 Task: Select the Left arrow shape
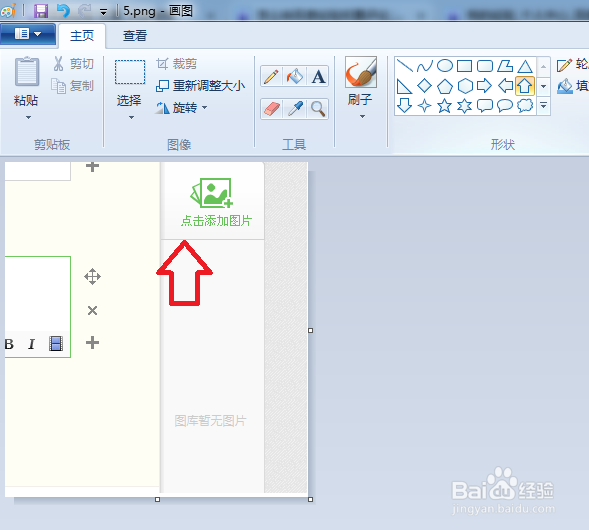[505, 86]
